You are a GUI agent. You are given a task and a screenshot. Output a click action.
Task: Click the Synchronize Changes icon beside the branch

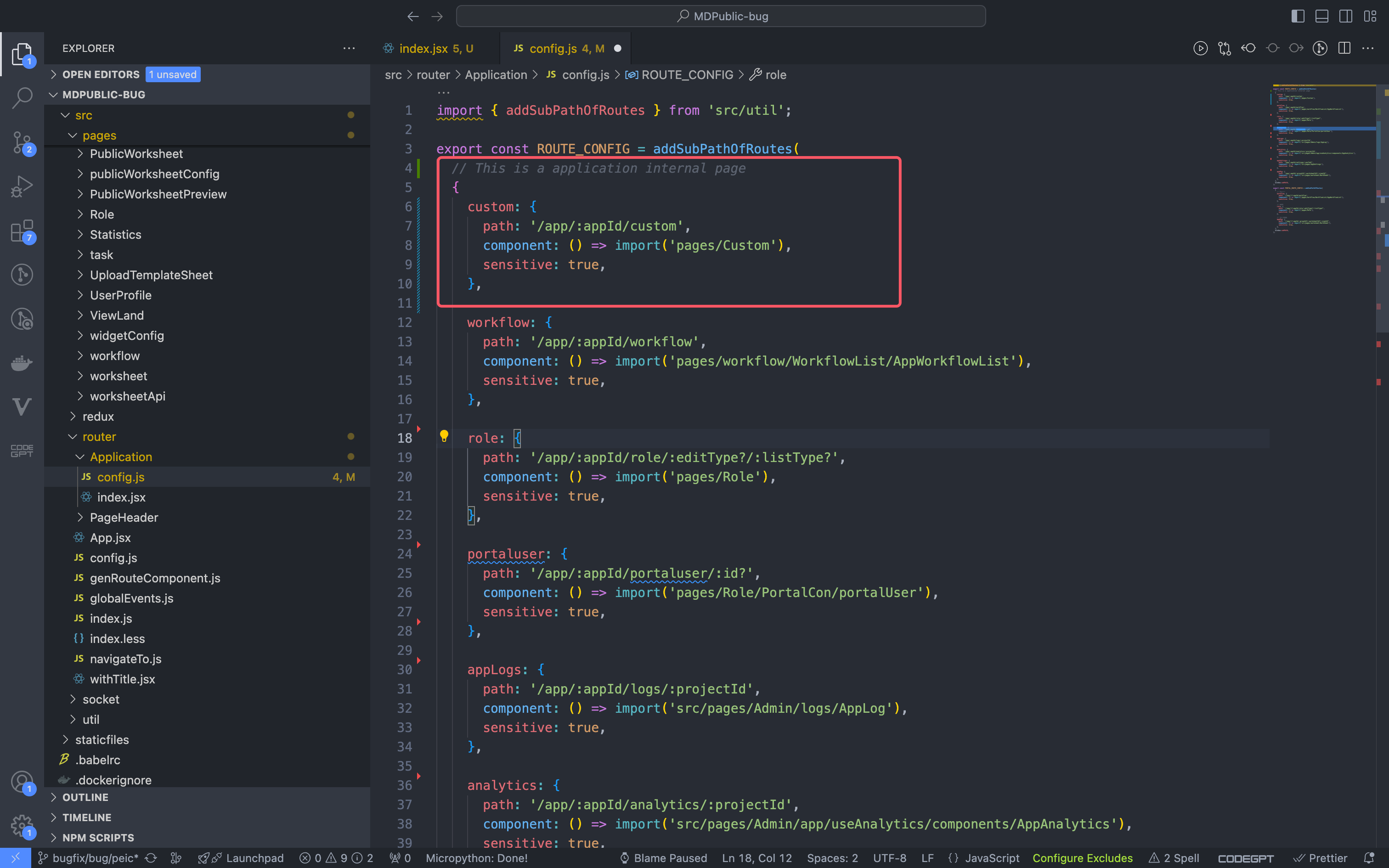tap(151, 858)
